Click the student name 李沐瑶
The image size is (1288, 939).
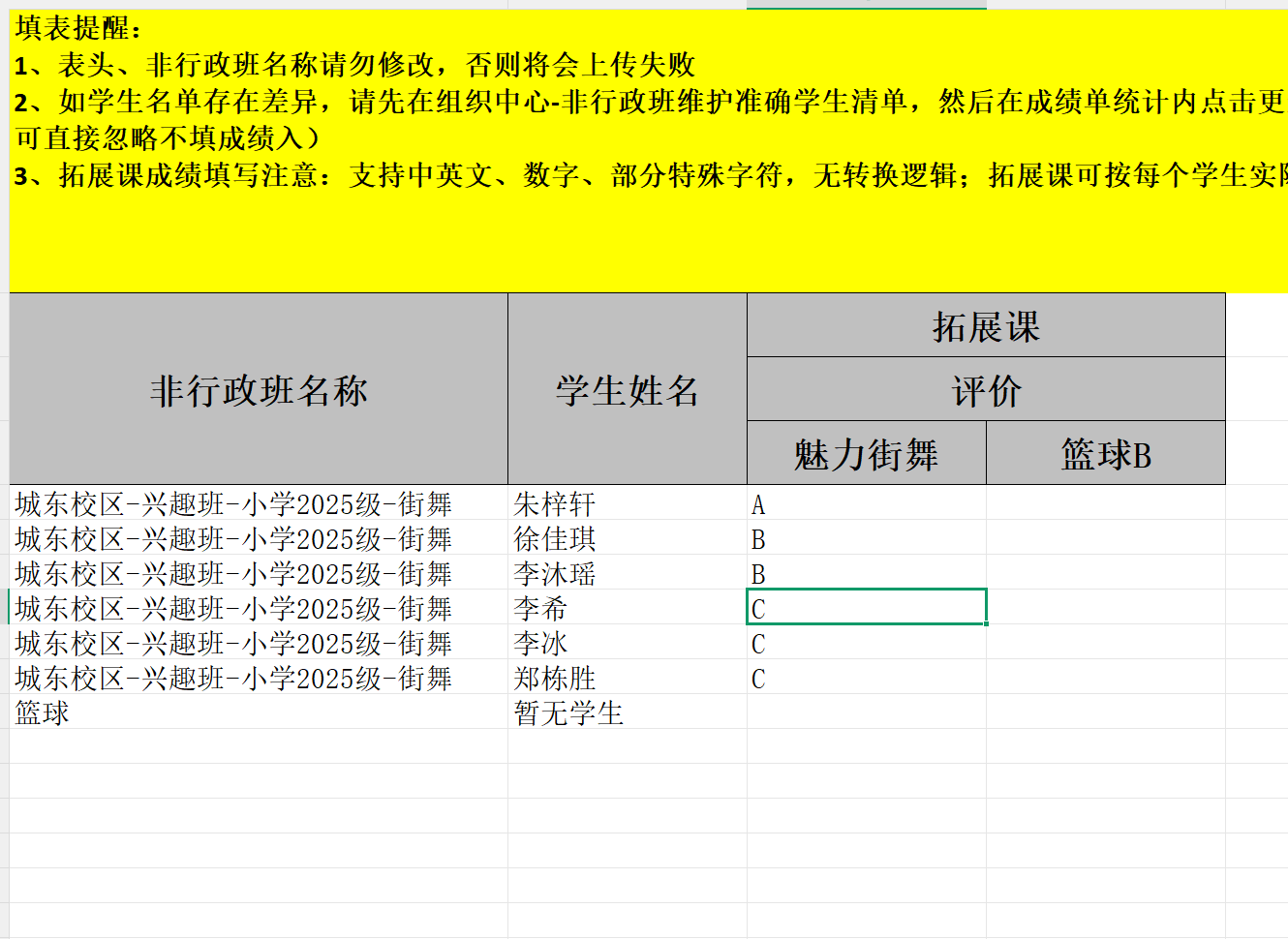(x=555, y=573)
